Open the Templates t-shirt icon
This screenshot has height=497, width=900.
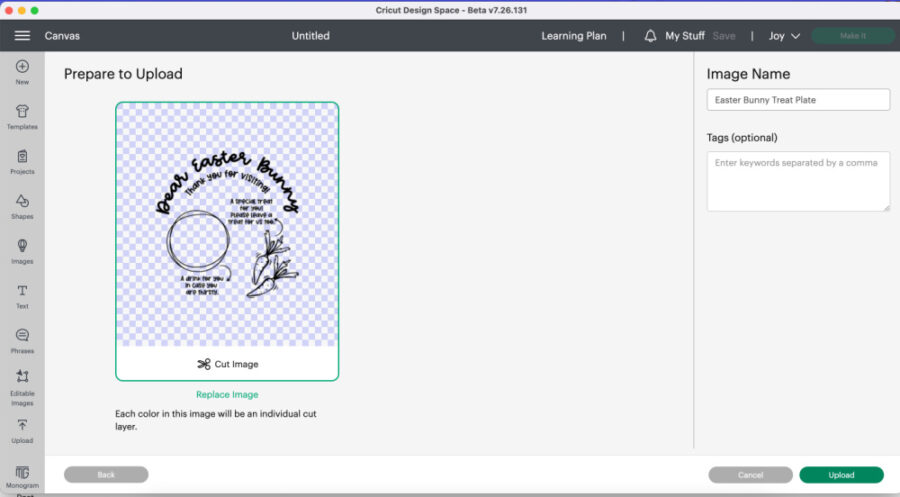pyautogui.click(x=22, y=111)
